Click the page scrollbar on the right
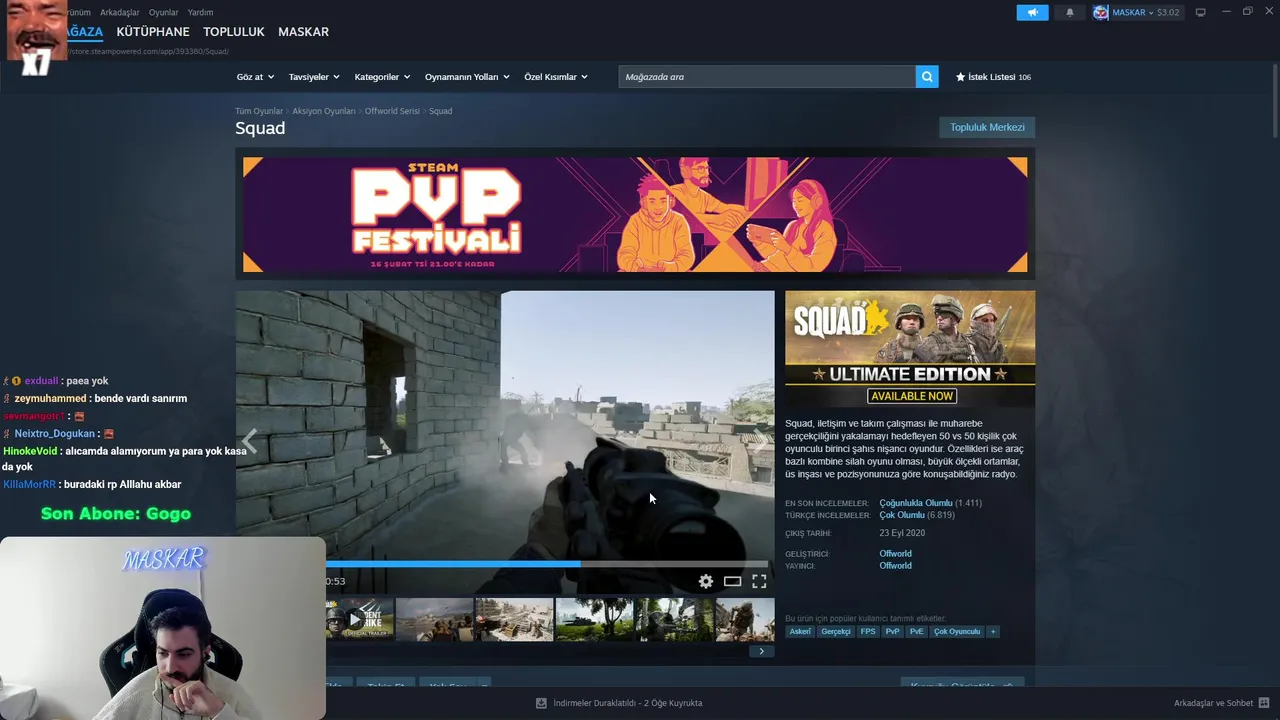 [1273, 100]
